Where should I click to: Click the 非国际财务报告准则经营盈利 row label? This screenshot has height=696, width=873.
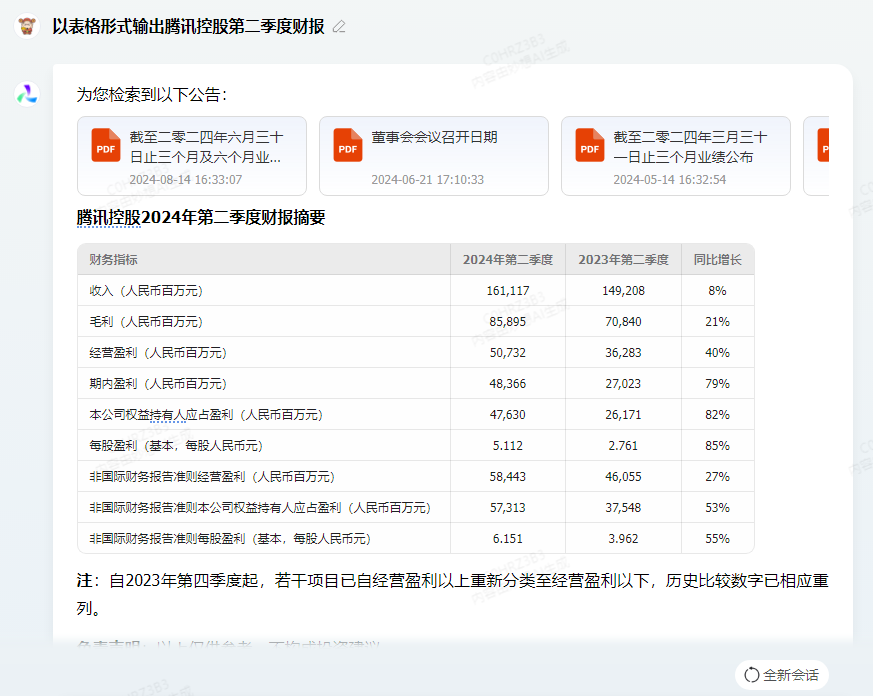212,477
